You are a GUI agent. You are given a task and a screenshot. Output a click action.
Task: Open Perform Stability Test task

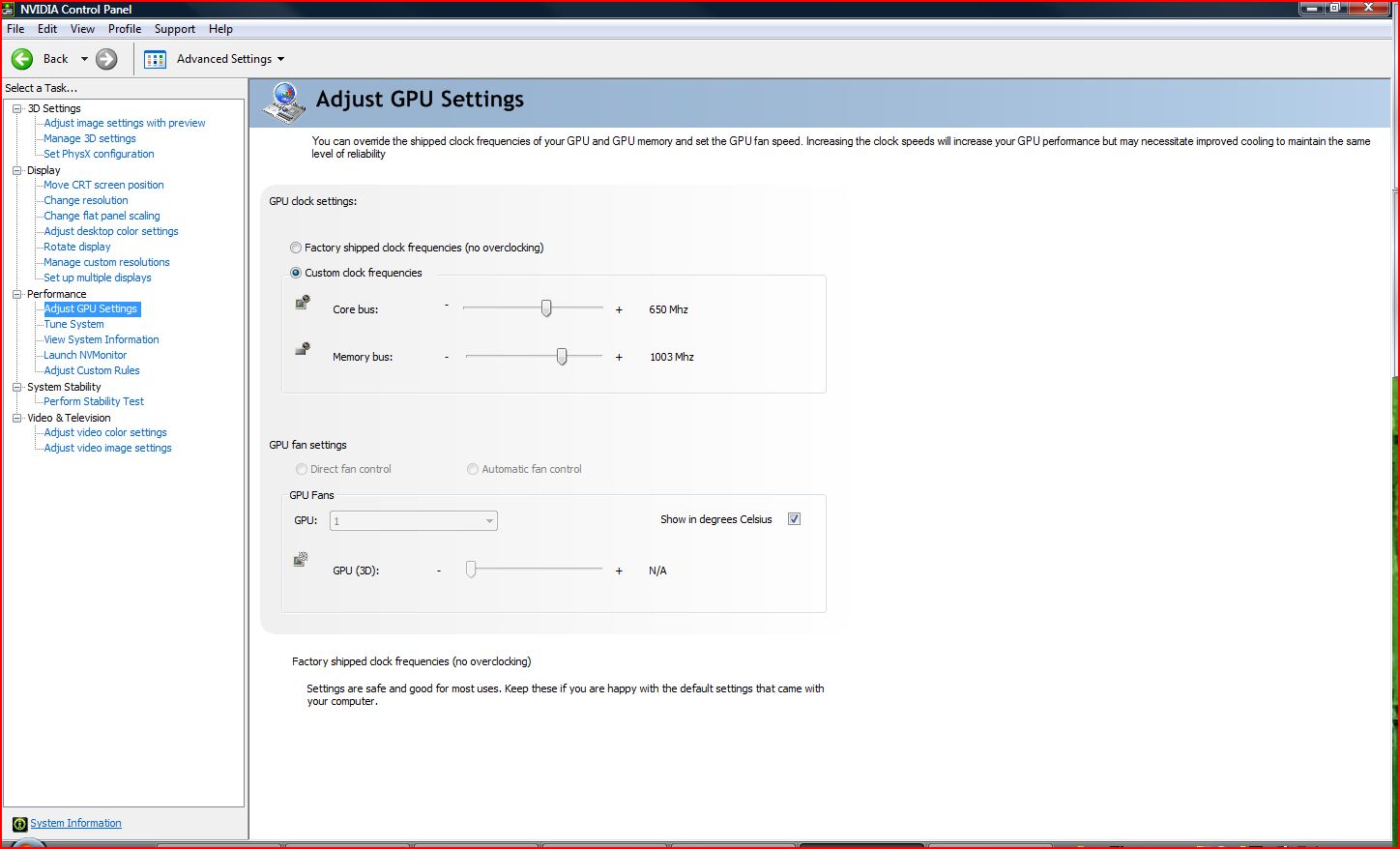click(x=94, y=401)
